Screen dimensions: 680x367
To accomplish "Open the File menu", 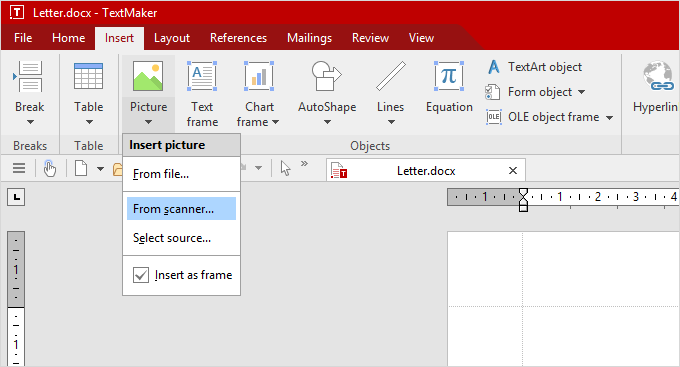I will click(x=23, y=38).
